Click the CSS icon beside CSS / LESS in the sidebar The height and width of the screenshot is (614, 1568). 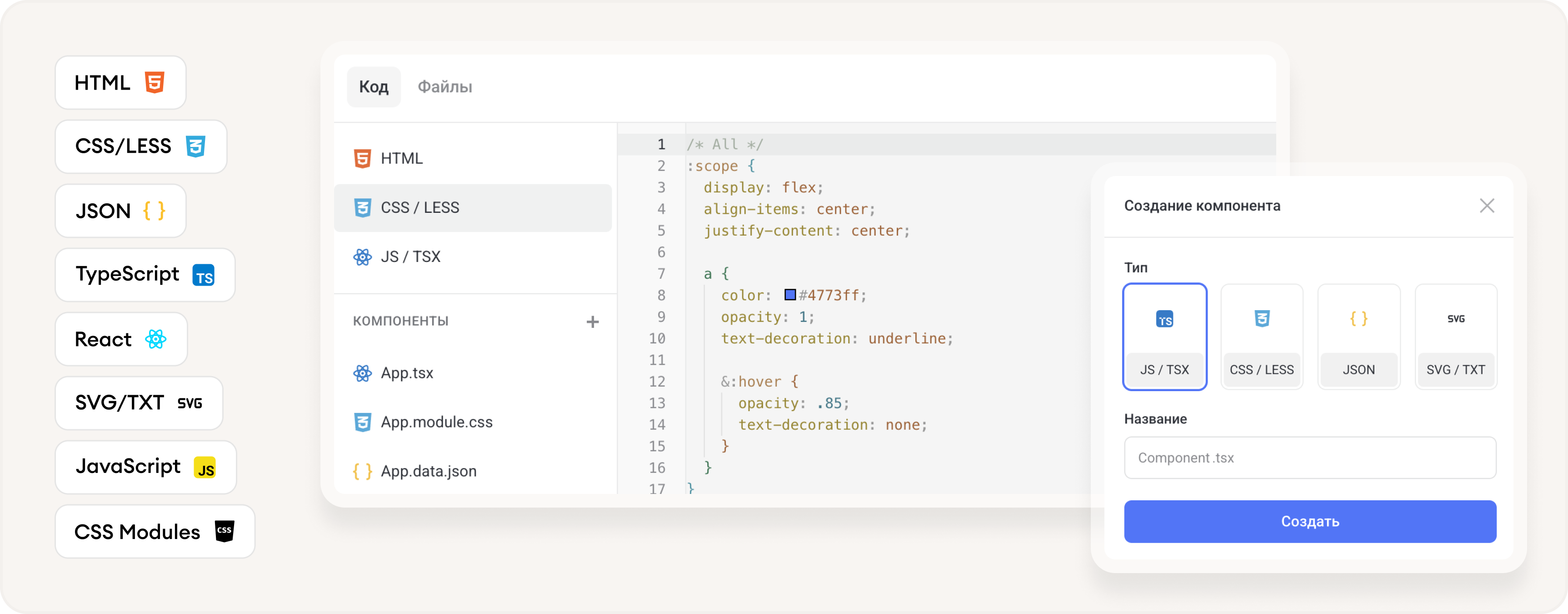click(x=363, y=208)
